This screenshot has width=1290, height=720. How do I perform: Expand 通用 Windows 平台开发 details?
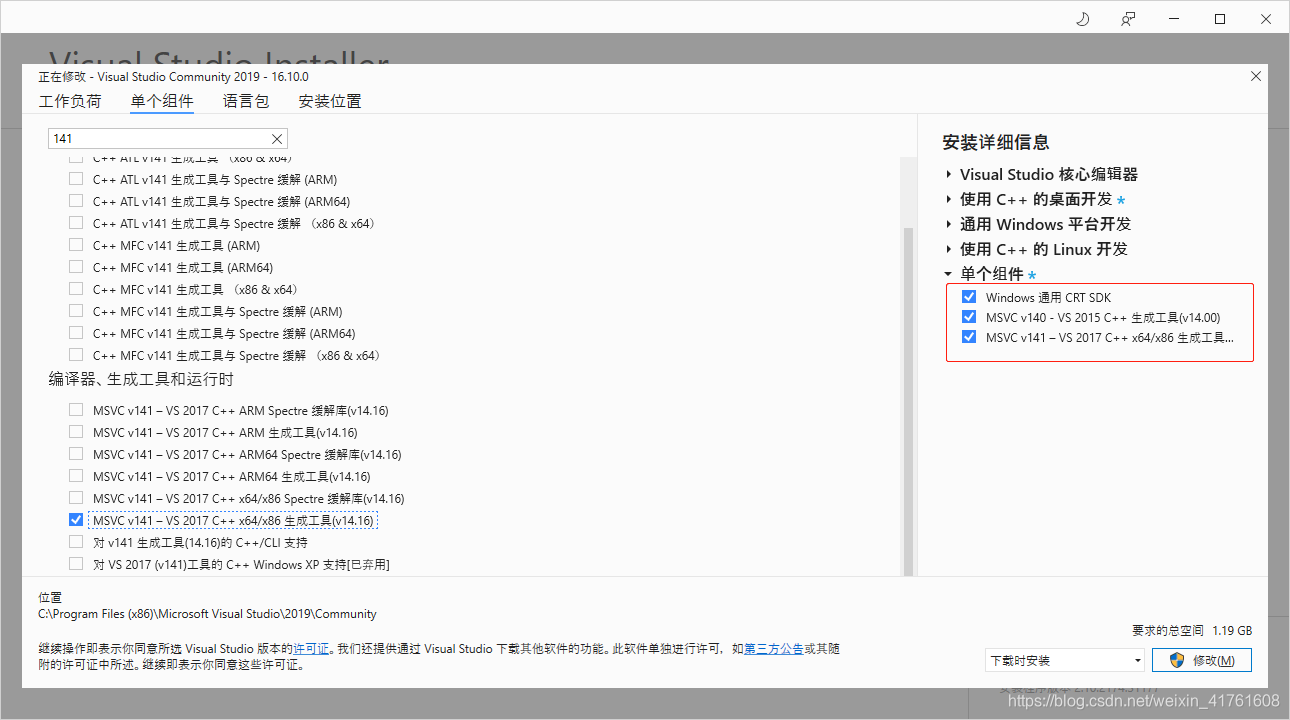tap(948, 224)
